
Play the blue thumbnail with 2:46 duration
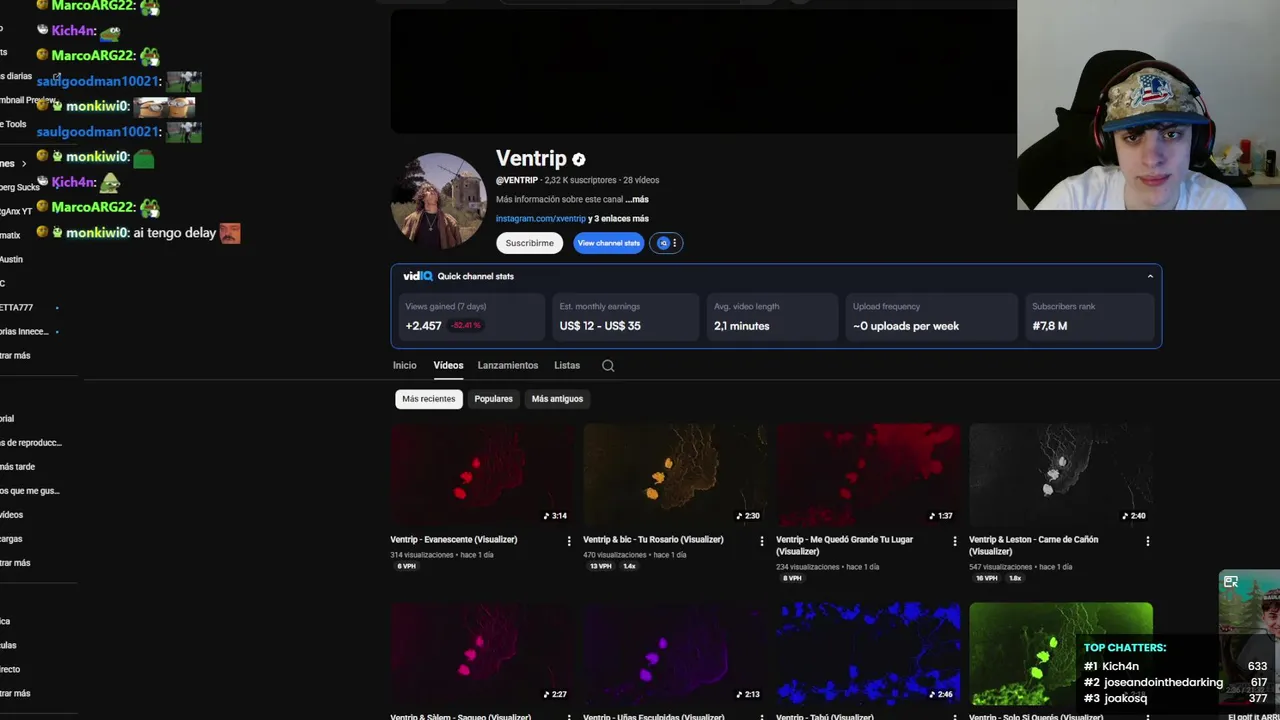[868, 654]
